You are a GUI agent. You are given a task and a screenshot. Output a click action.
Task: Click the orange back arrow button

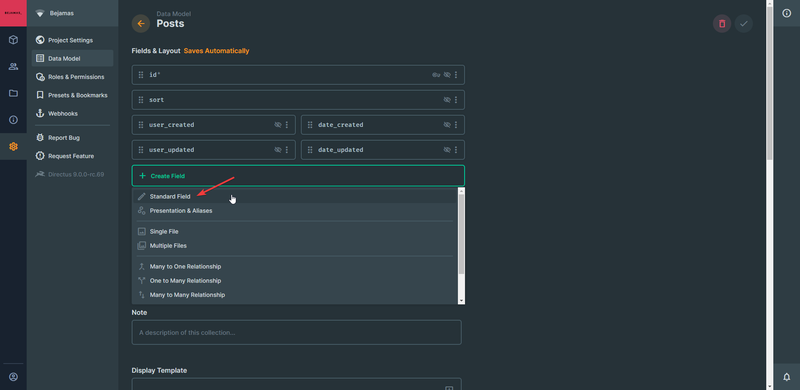point(141,23)
